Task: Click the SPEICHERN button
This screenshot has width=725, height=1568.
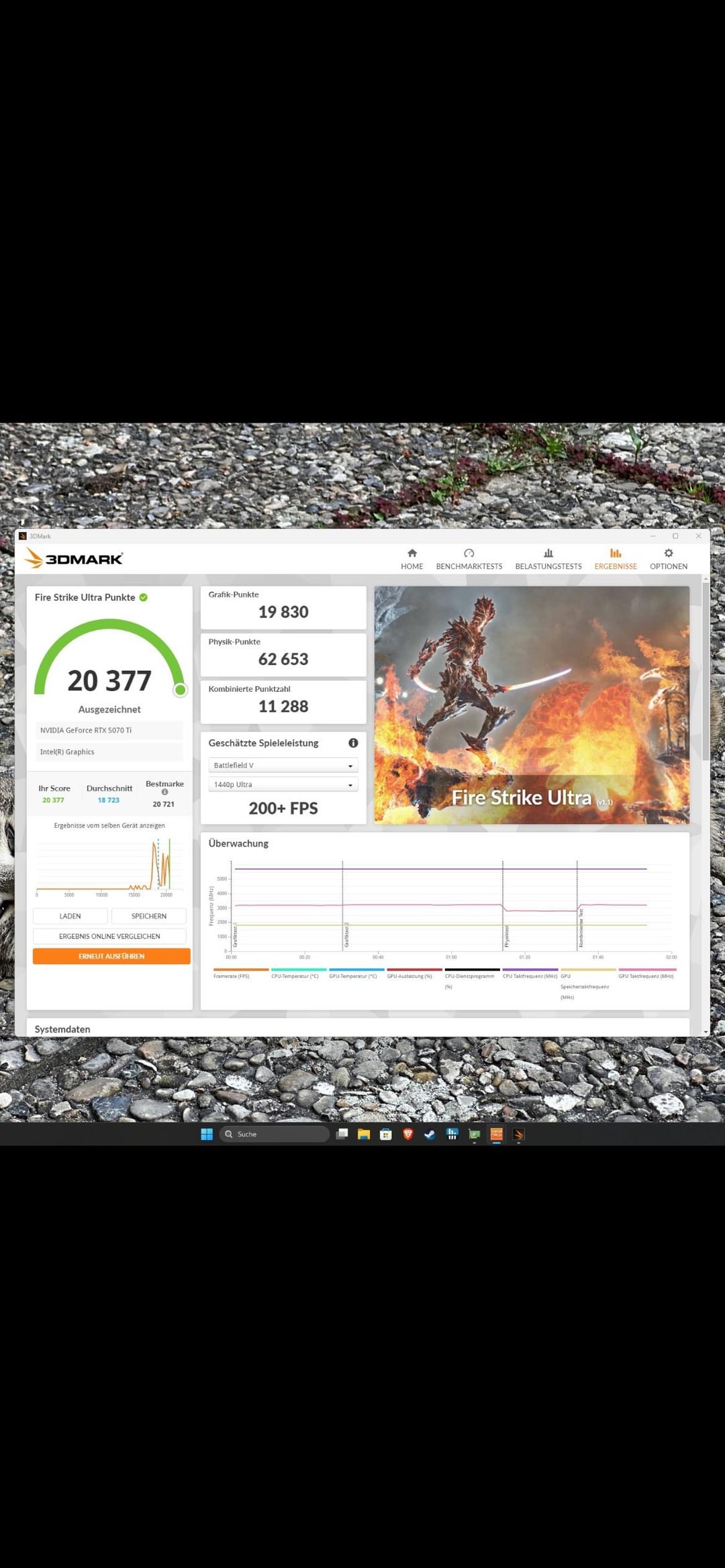Action: coord(149,916)
